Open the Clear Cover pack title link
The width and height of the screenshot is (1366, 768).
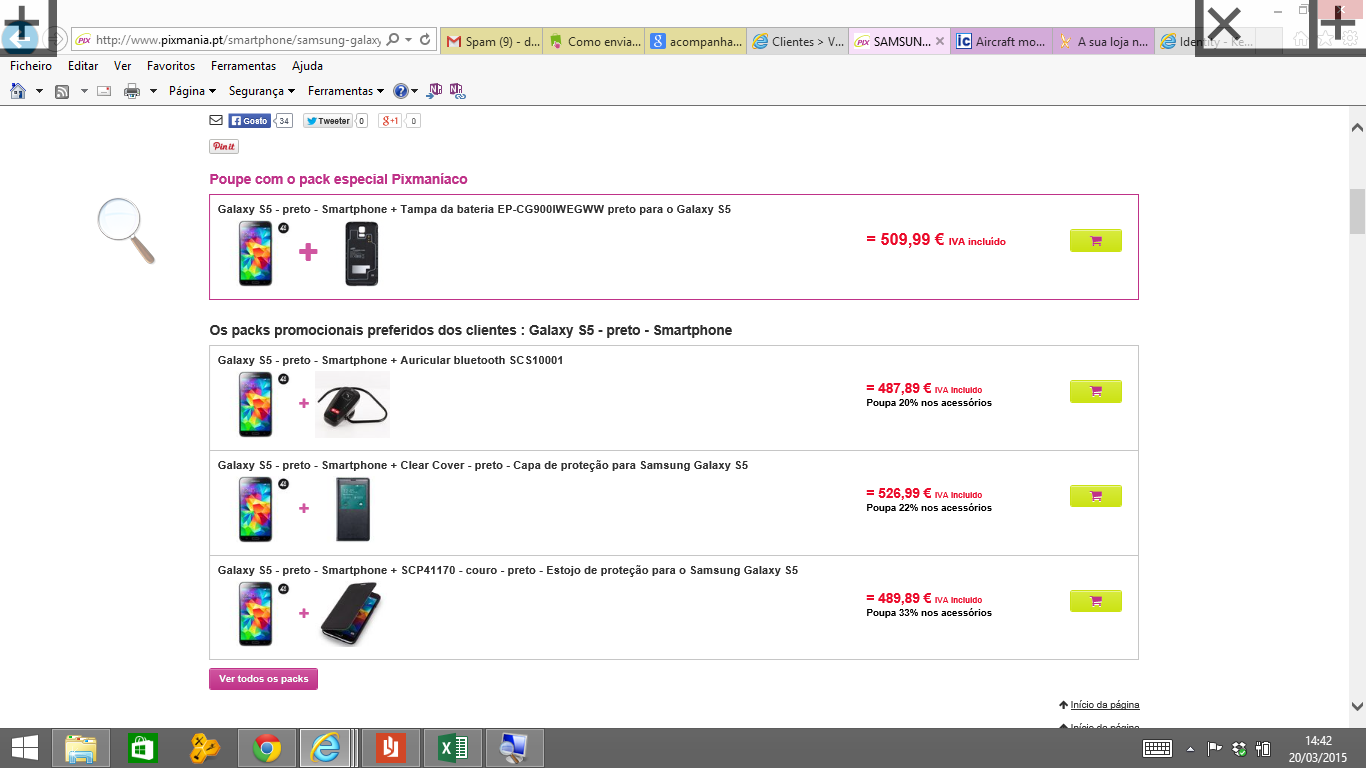tap(483, 465)
